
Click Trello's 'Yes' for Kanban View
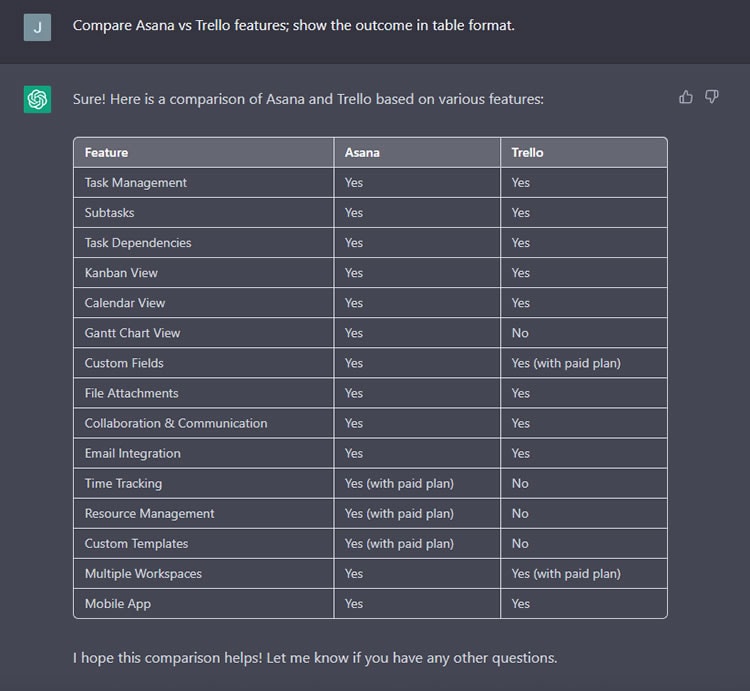point(520,273)
